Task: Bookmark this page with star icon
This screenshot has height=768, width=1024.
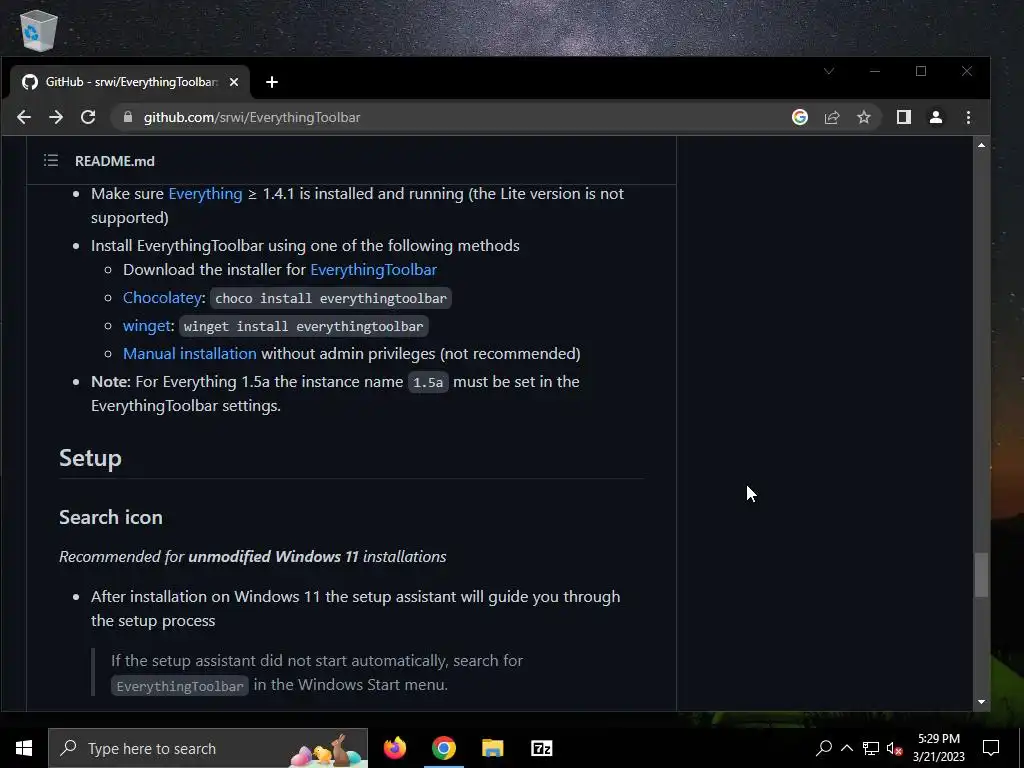Action: [x=864, y=117]
